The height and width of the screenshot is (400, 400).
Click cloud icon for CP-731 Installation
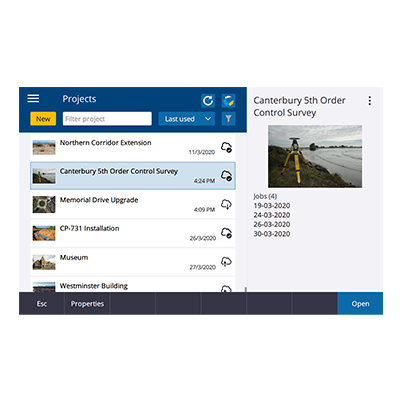coord(227,233)
